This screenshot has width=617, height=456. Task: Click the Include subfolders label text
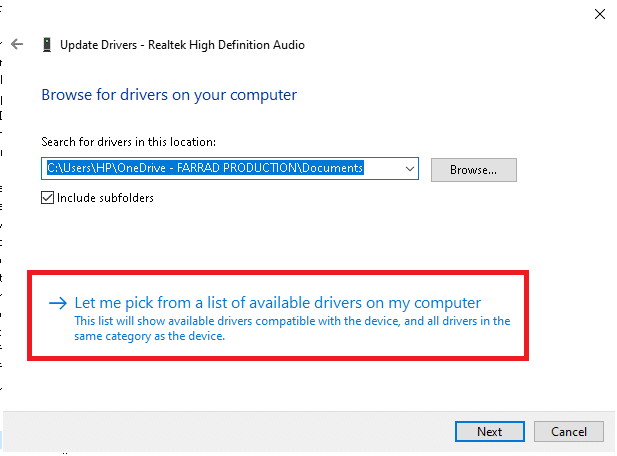[106, 198]
